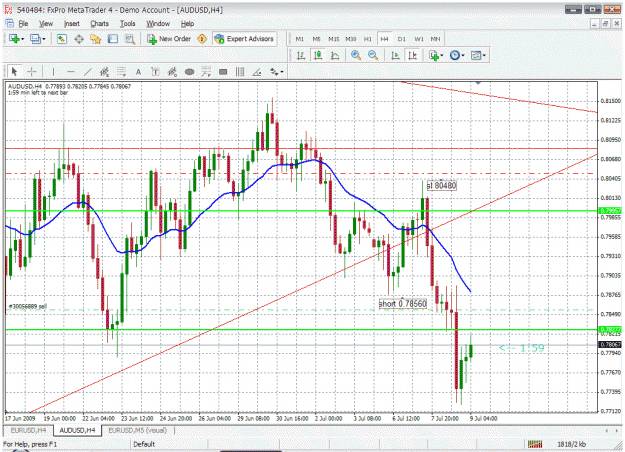Open the View menu
The height and width of the screenshot is (452, 625).
point(46,24)
